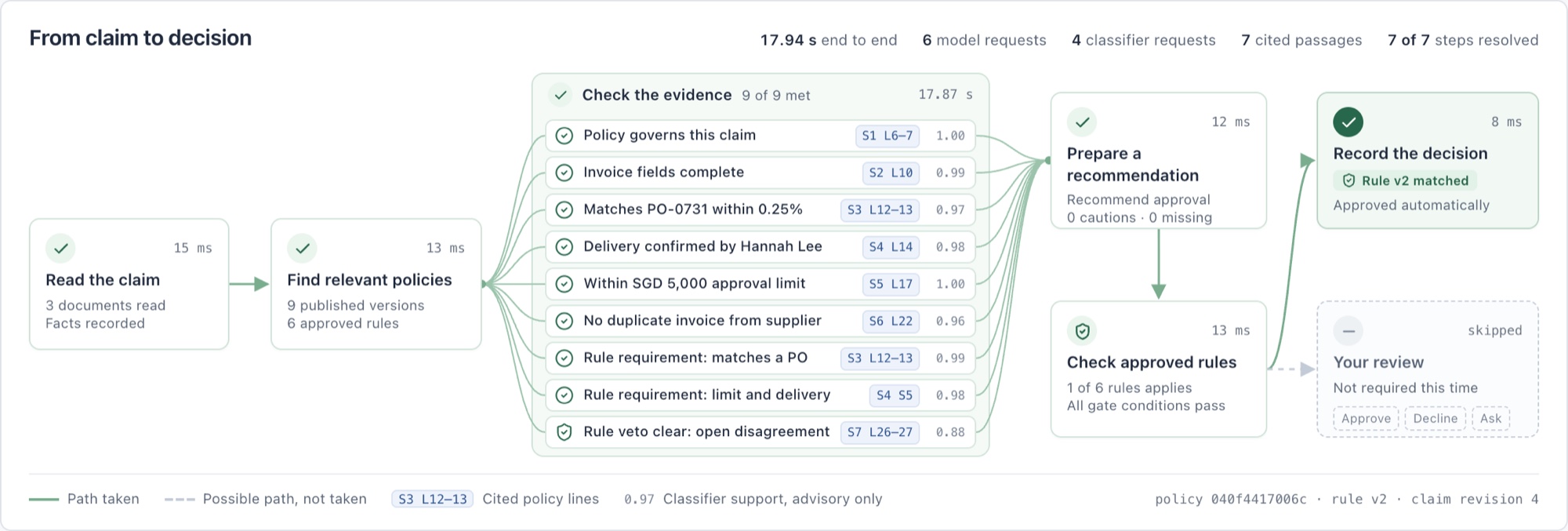Click check icon for Policy governs this claim
Screen dimensions: 1568x531
click(564, 136)
